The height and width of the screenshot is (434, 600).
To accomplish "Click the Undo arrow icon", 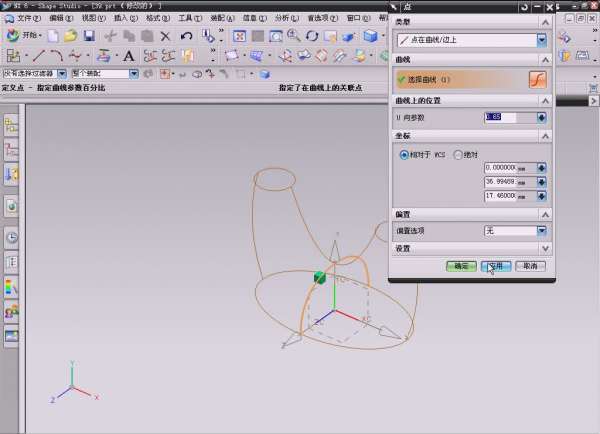I will click(187, 36).
